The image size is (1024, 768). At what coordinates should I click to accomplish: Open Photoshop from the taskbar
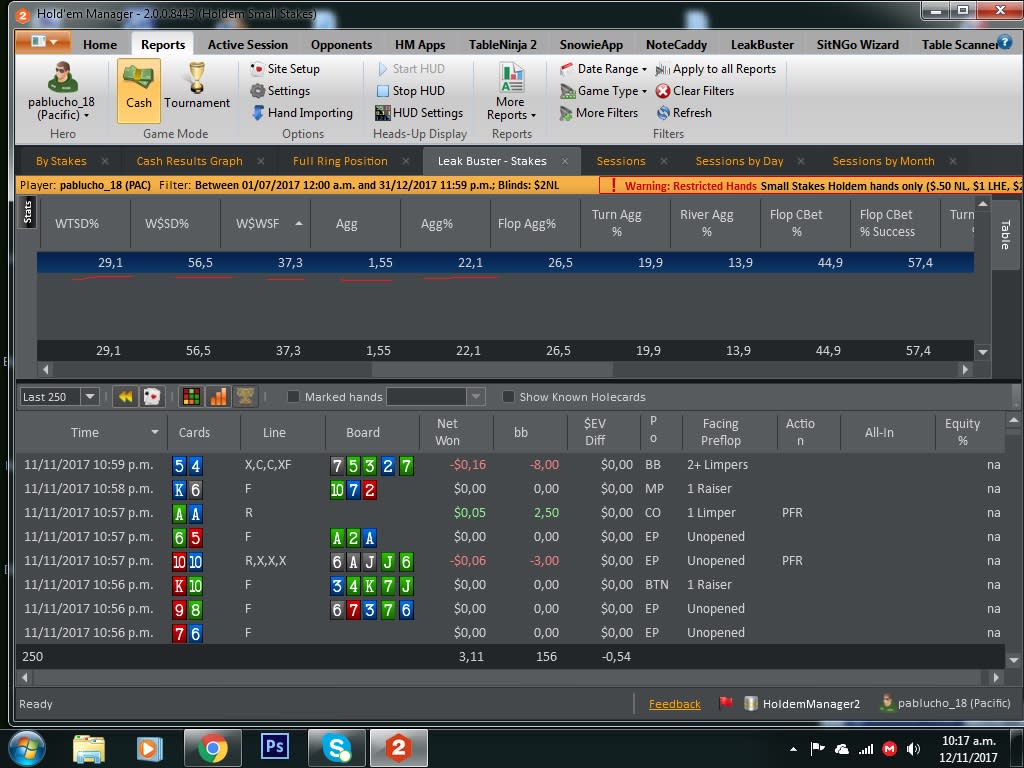pos(274,746)
